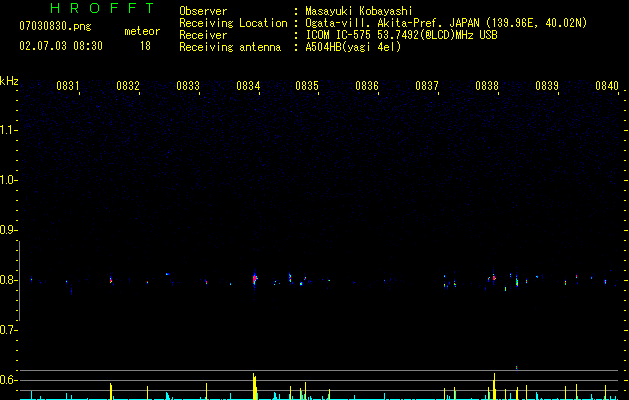
Task: Click the tall yellow power bar below 0838
Action: pos(494,386)
